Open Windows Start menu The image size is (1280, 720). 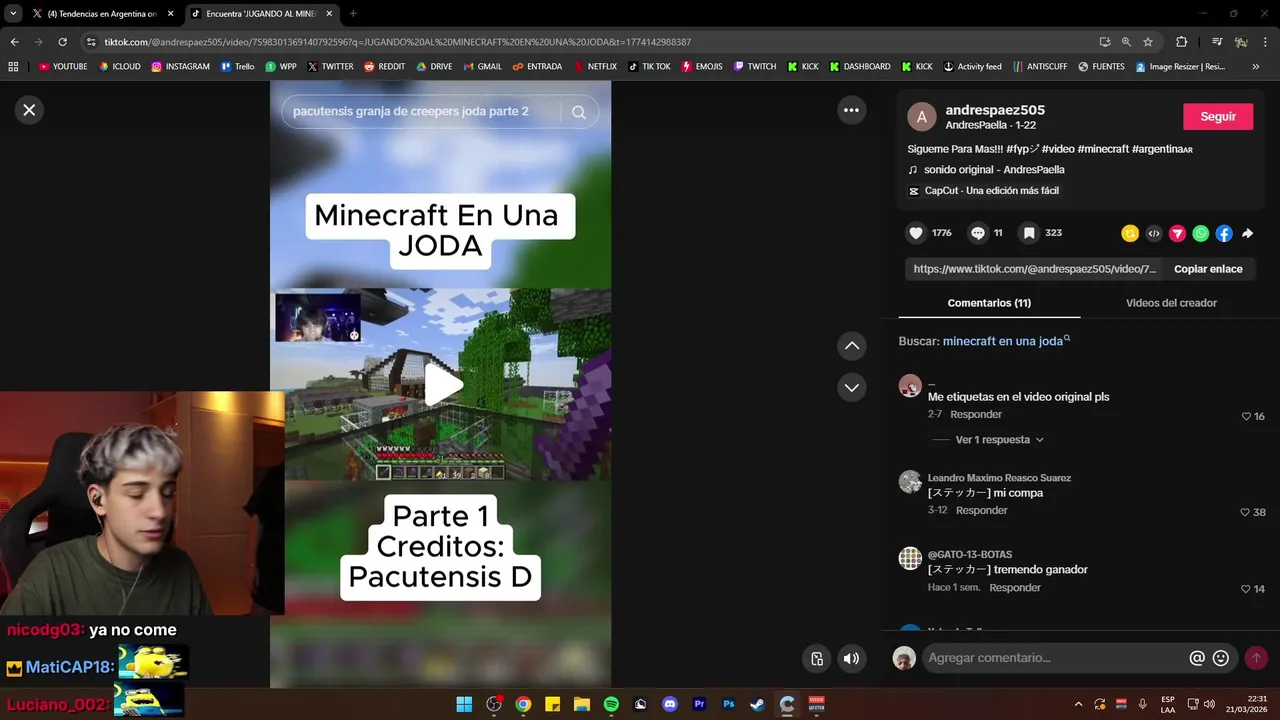pos(464,704)
